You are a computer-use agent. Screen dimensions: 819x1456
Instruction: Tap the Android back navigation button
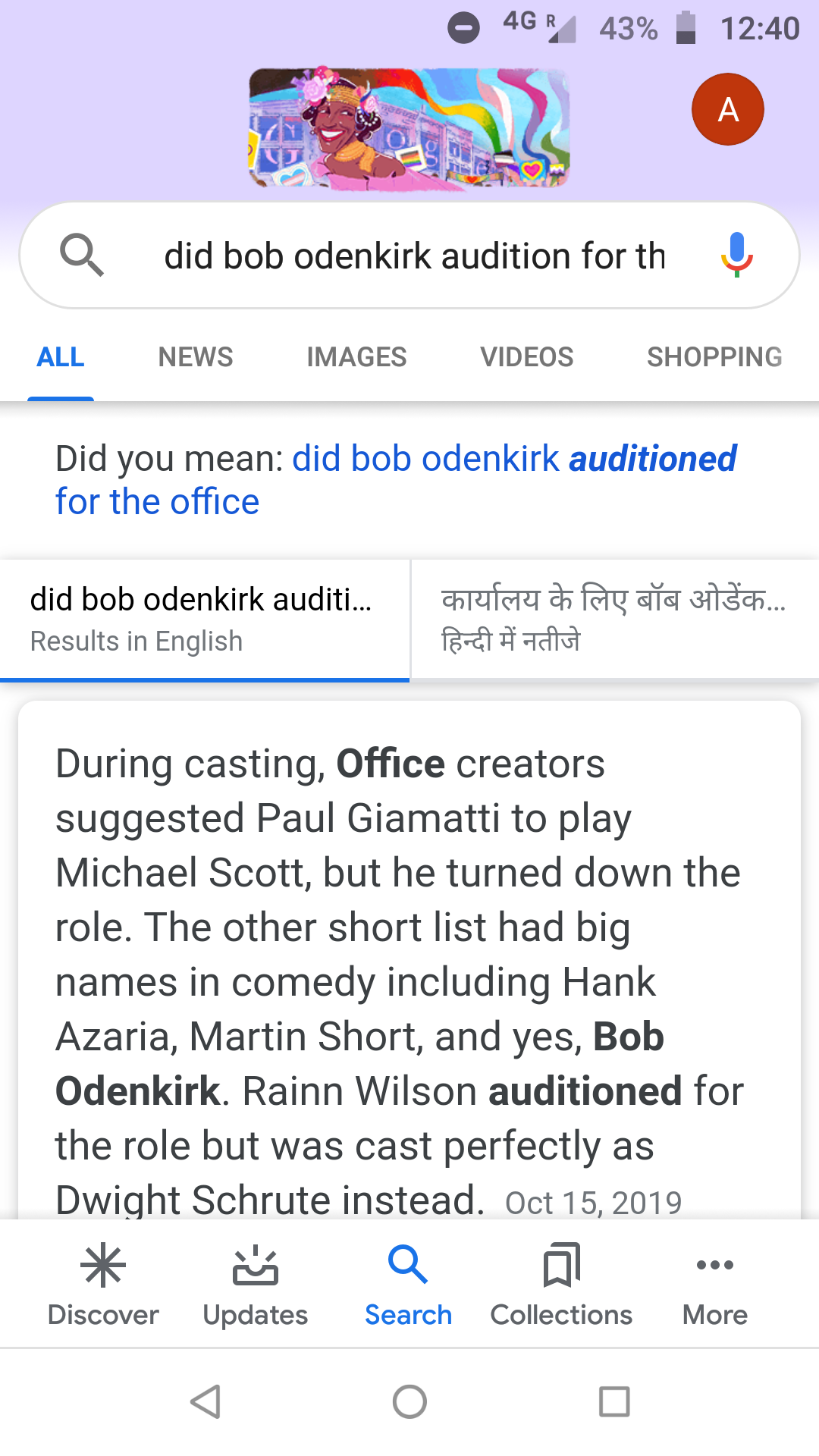(206, 1401)
